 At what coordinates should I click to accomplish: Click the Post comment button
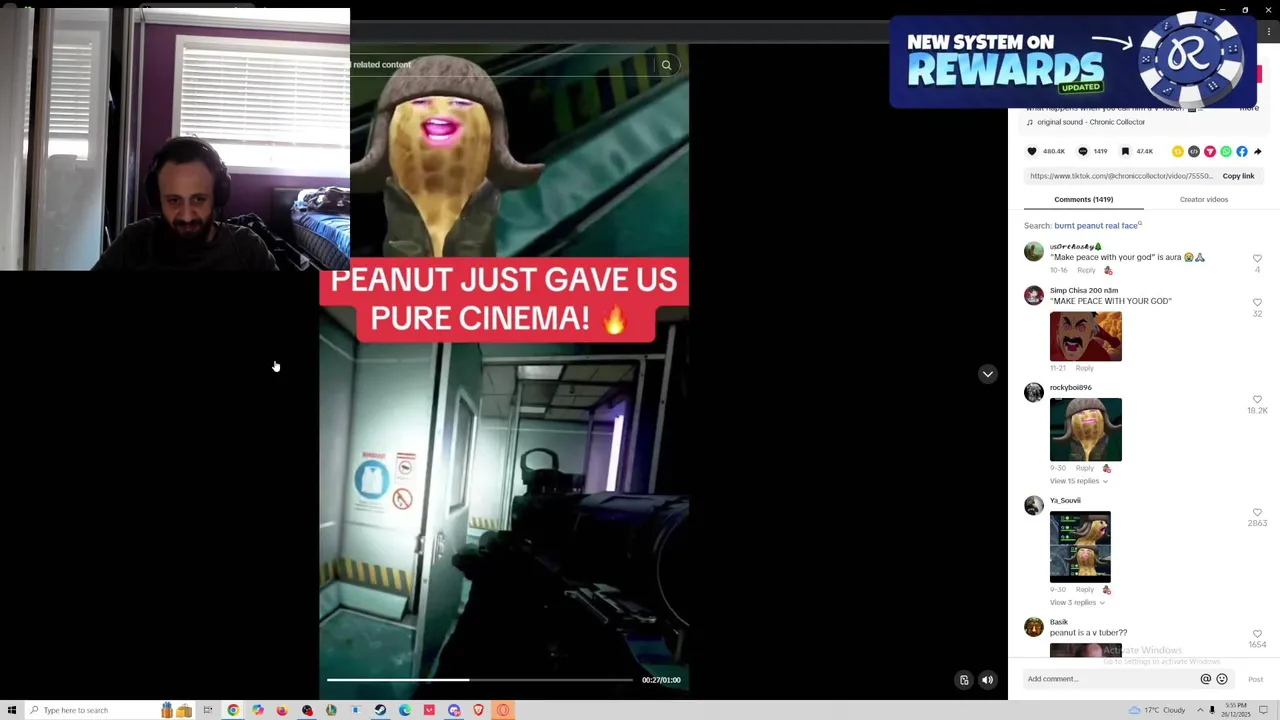(1255, 680)
